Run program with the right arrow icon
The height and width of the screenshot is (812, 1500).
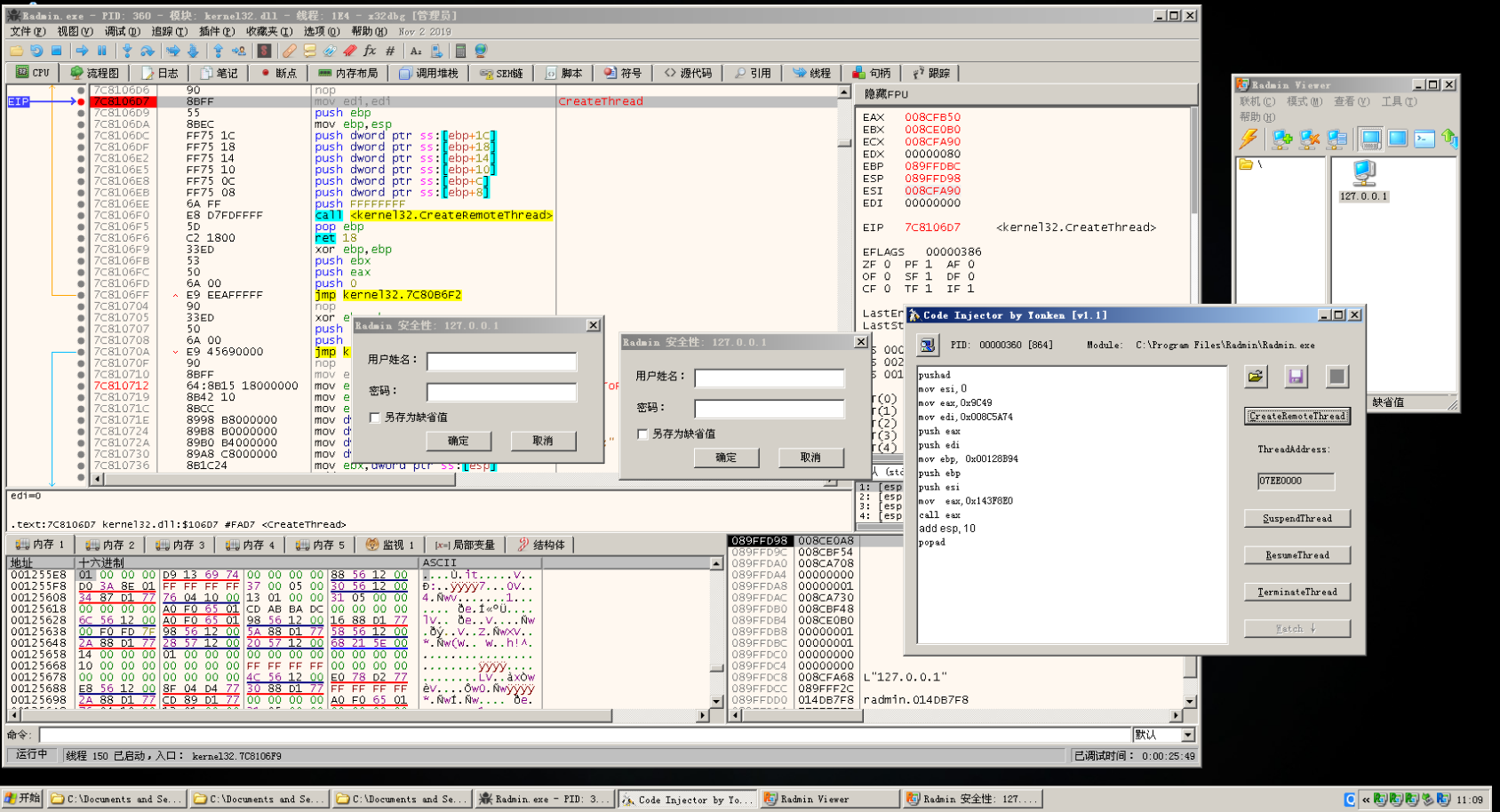pos(82,51)
